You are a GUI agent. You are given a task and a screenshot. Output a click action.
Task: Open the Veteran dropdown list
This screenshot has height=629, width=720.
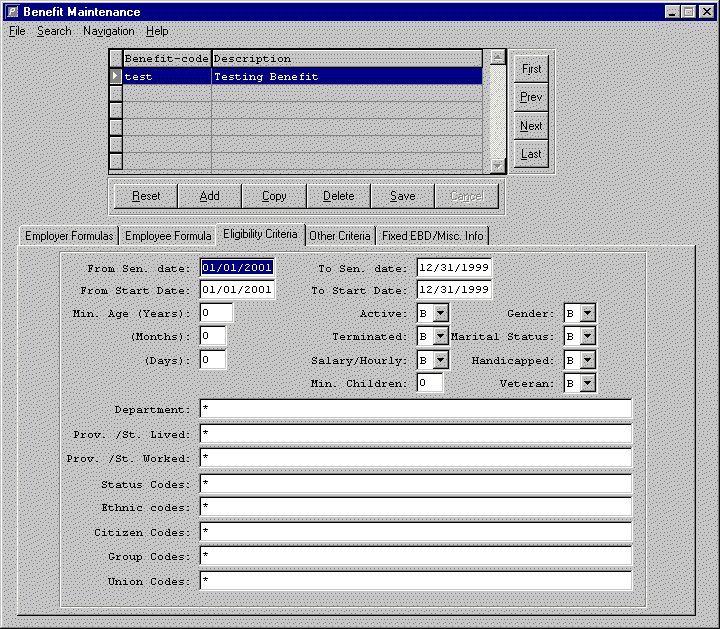click(587, 383)
